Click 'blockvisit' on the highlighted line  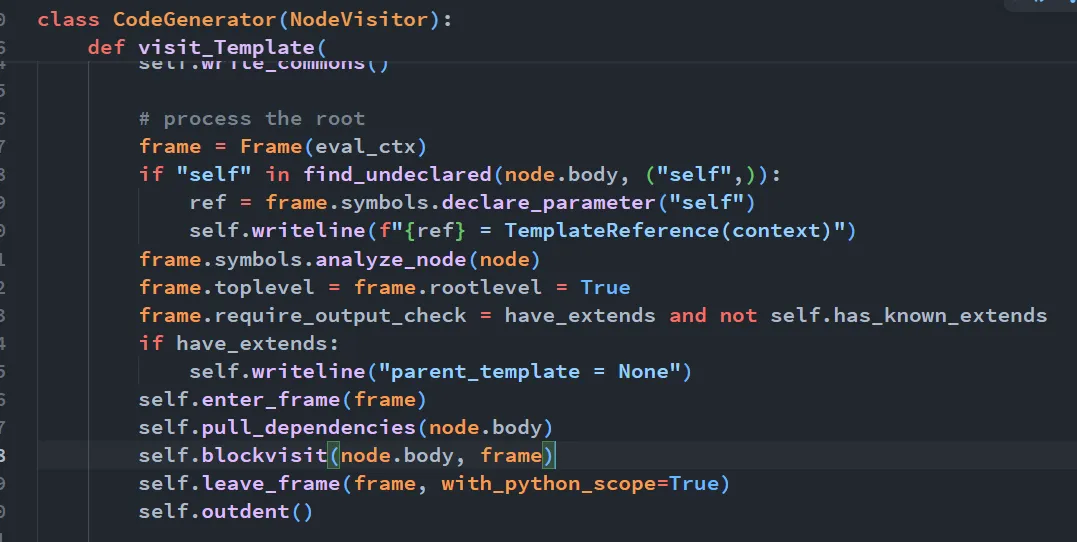(x=264, y=455)
